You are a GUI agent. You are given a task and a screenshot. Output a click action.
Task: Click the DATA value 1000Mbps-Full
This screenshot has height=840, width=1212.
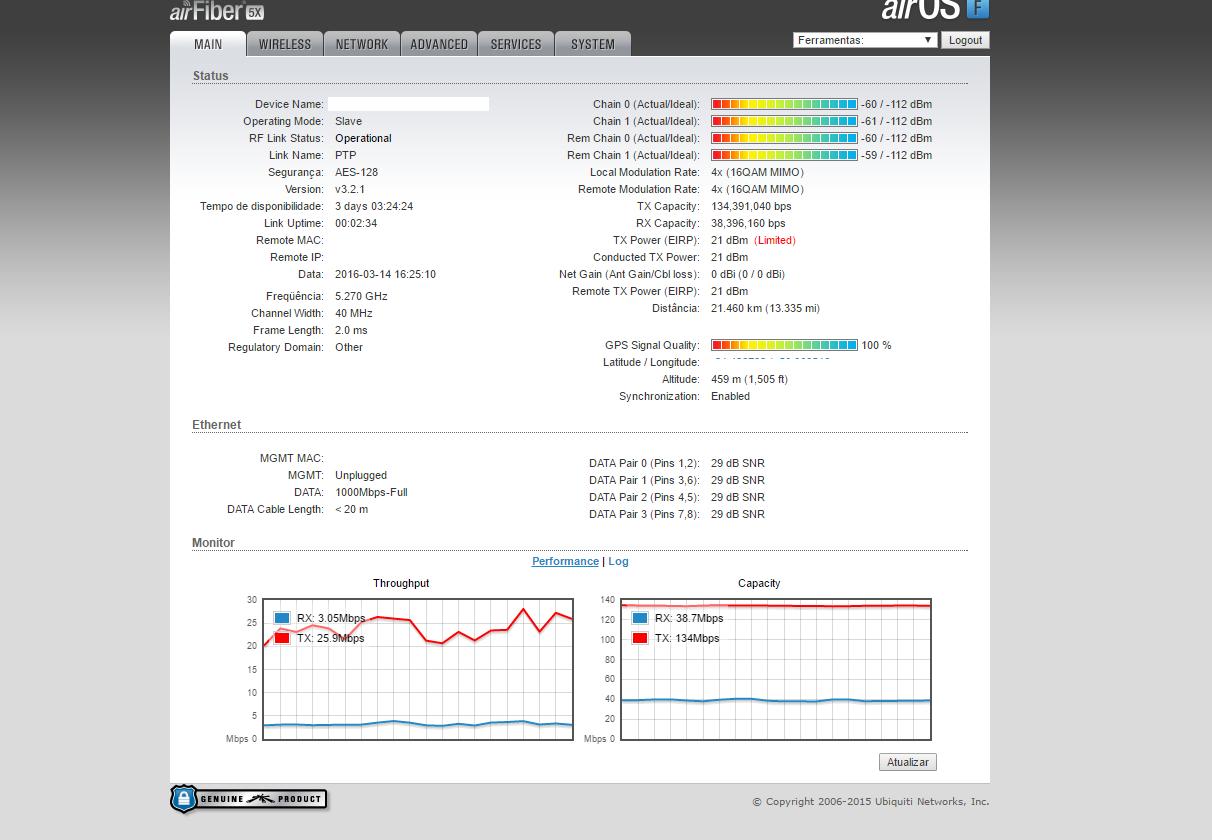point(371,492)
